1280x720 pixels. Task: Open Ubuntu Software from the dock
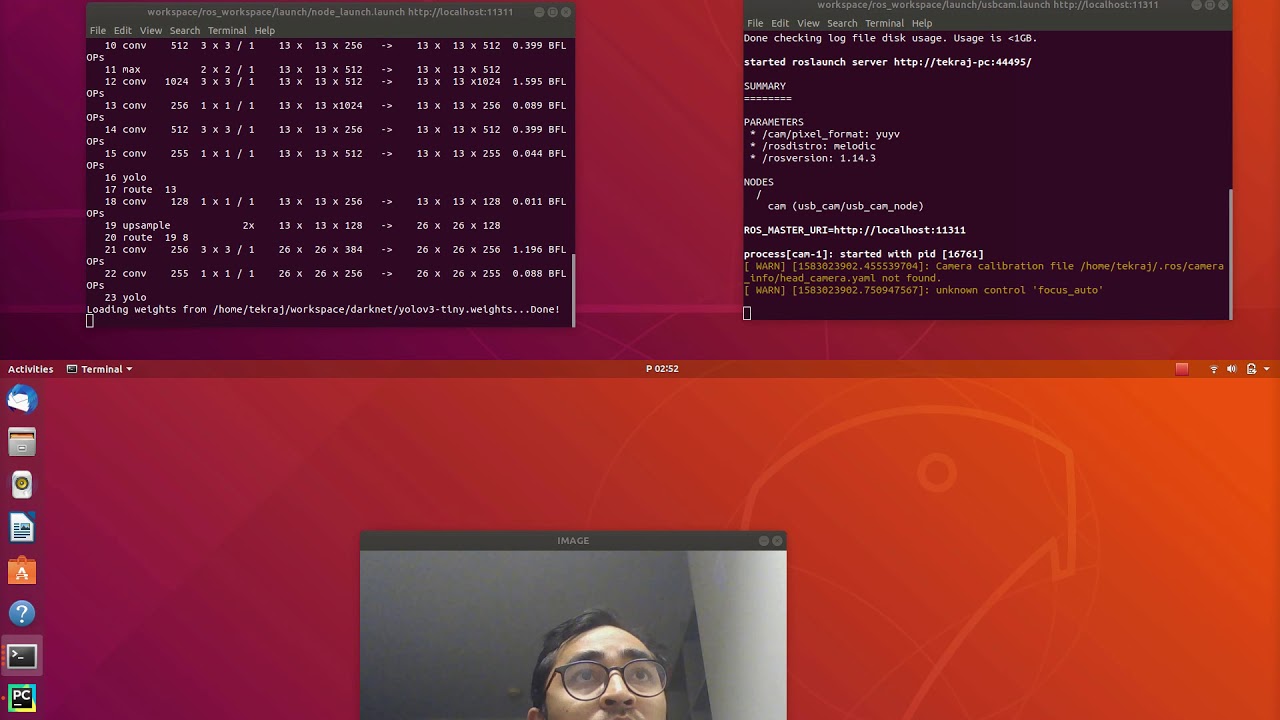[22, 571]
